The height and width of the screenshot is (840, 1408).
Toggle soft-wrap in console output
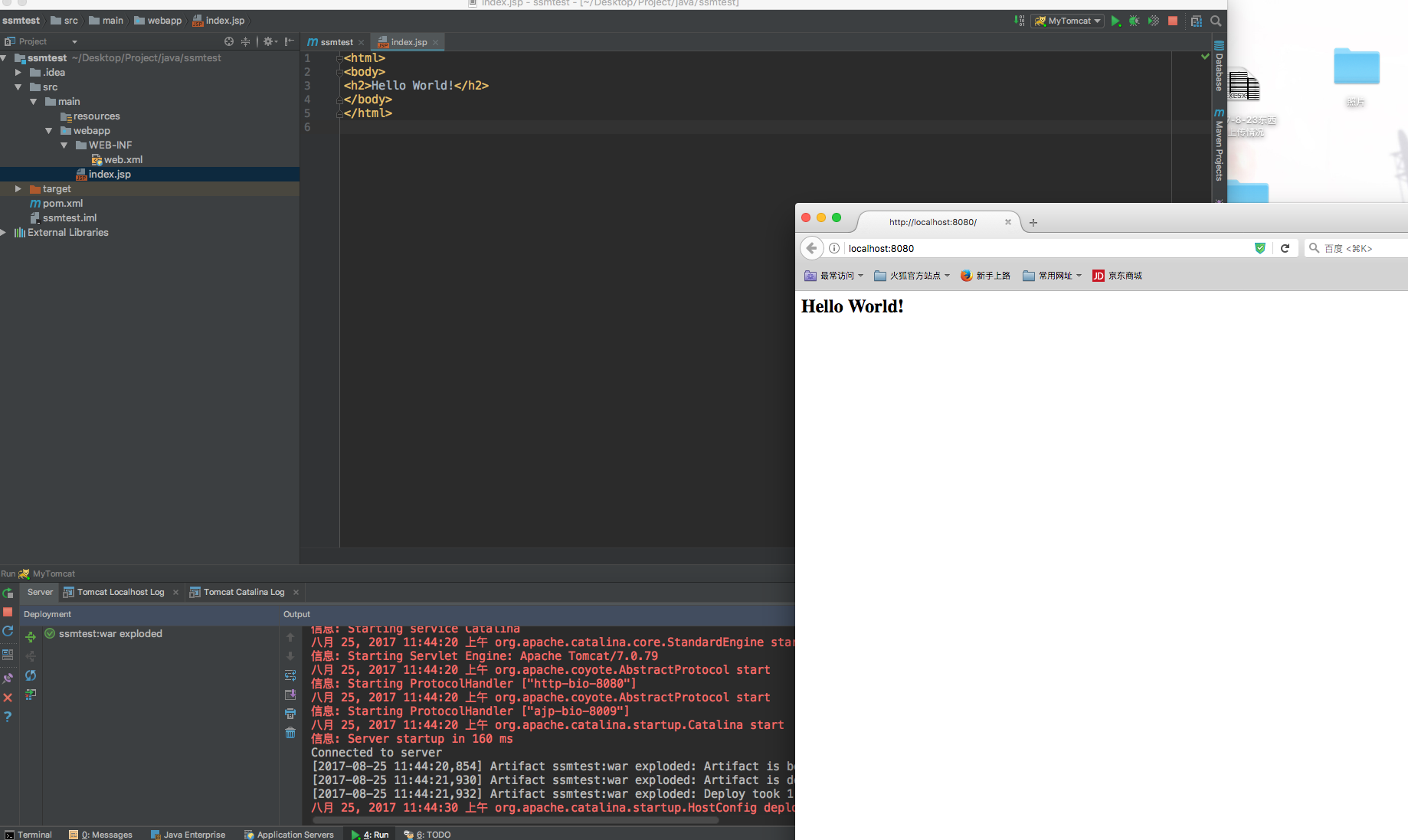pos(290,675)
